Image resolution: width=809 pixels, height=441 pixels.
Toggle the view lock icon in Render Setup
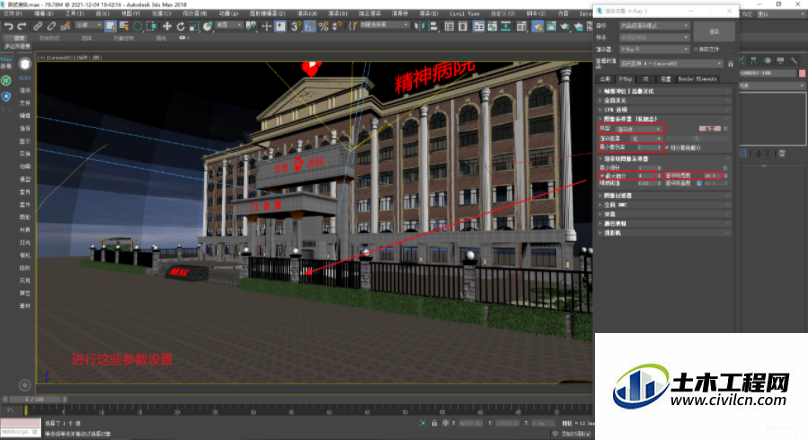tap(731, 64)
